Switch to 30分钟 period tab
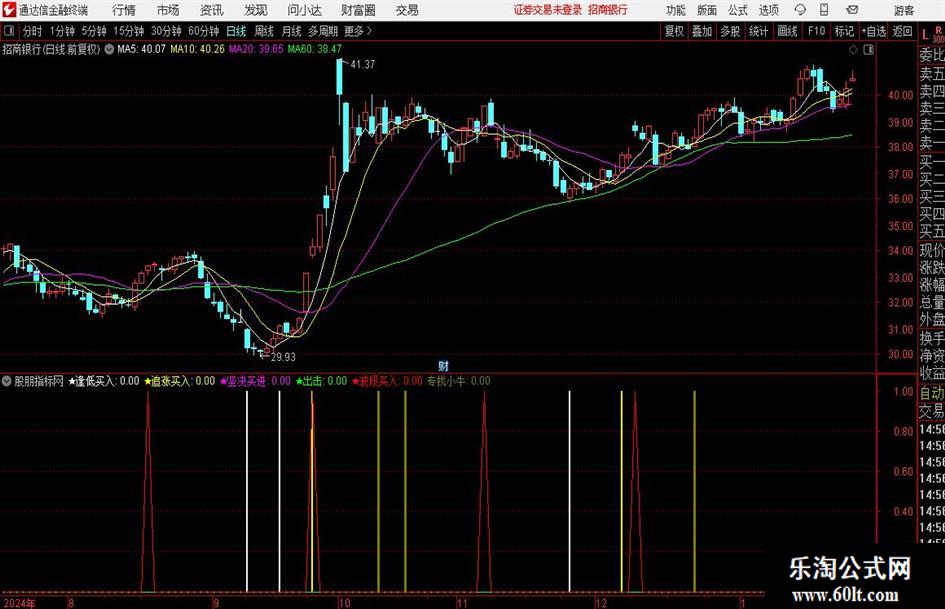Image resolution: width=945 pixels, height=609 pixels. pyautogui.click(x=166, y=31)
